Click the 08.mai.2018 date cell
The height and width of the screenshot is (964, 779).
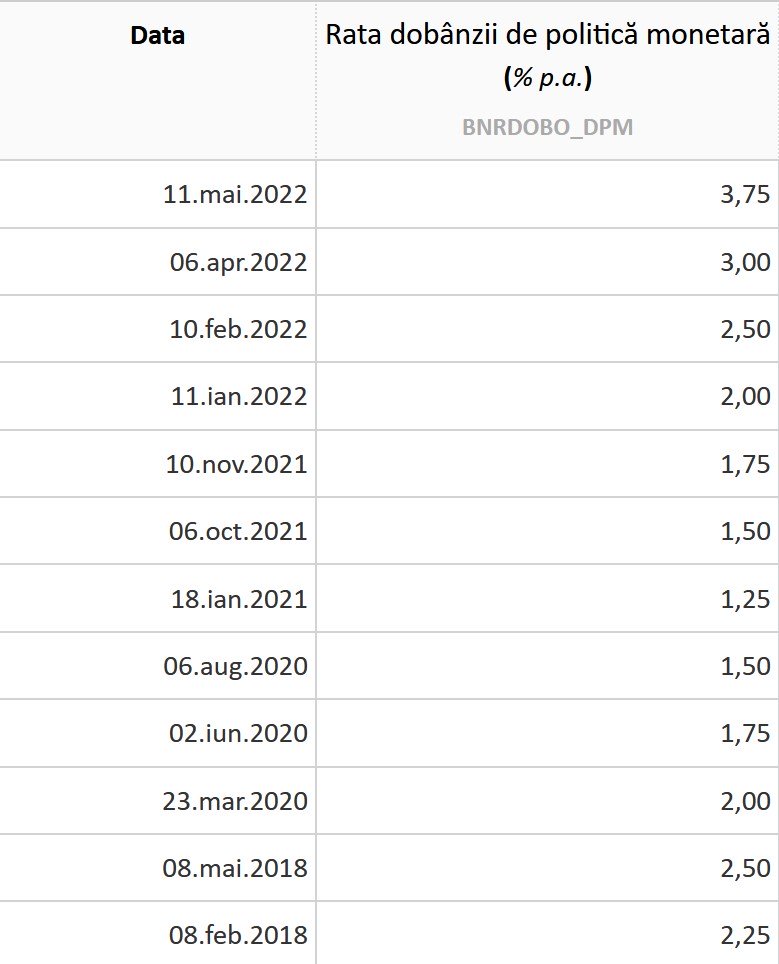(x=235, y=868)
